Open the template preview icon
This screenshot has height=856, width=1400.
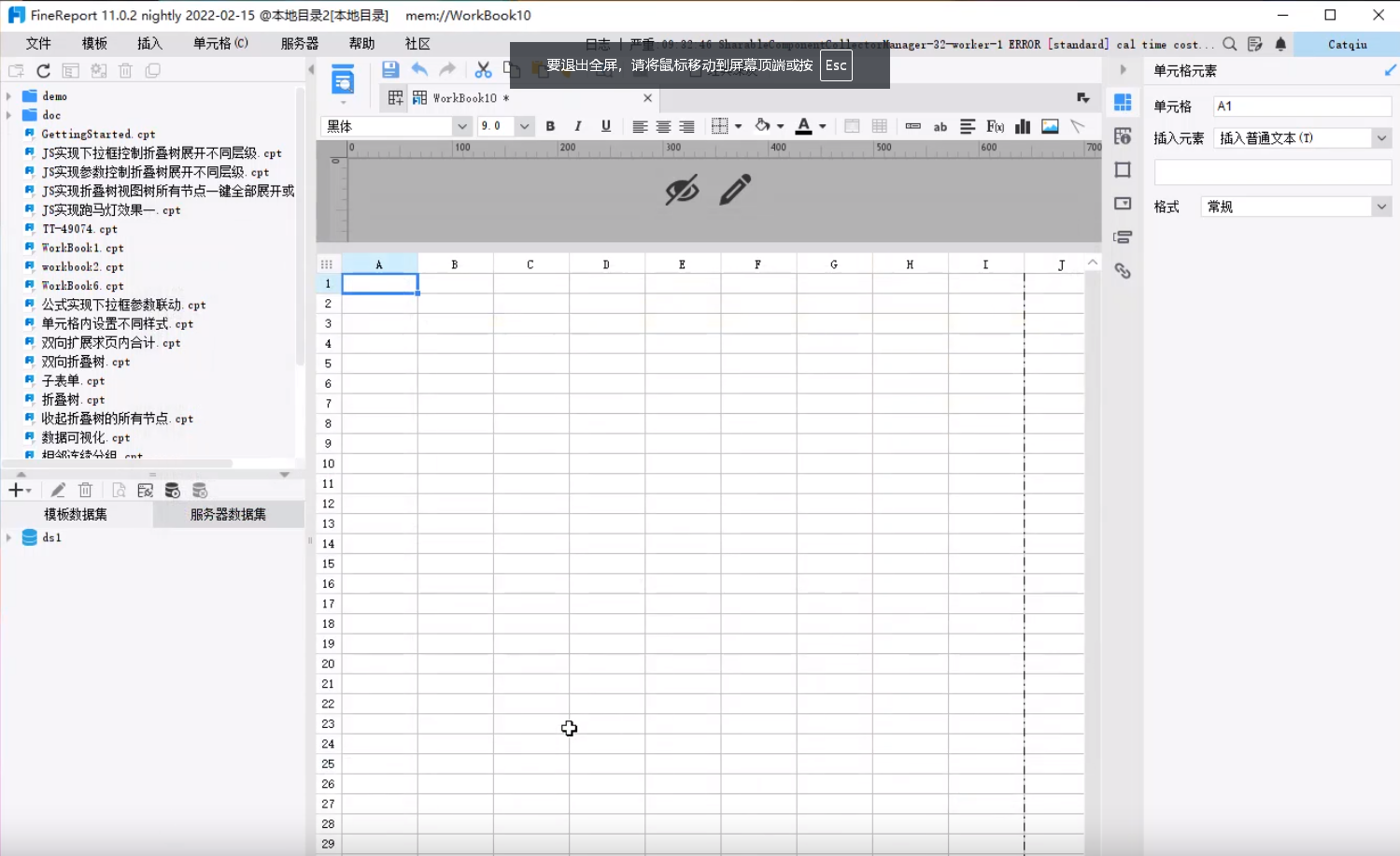coord(343,80)
